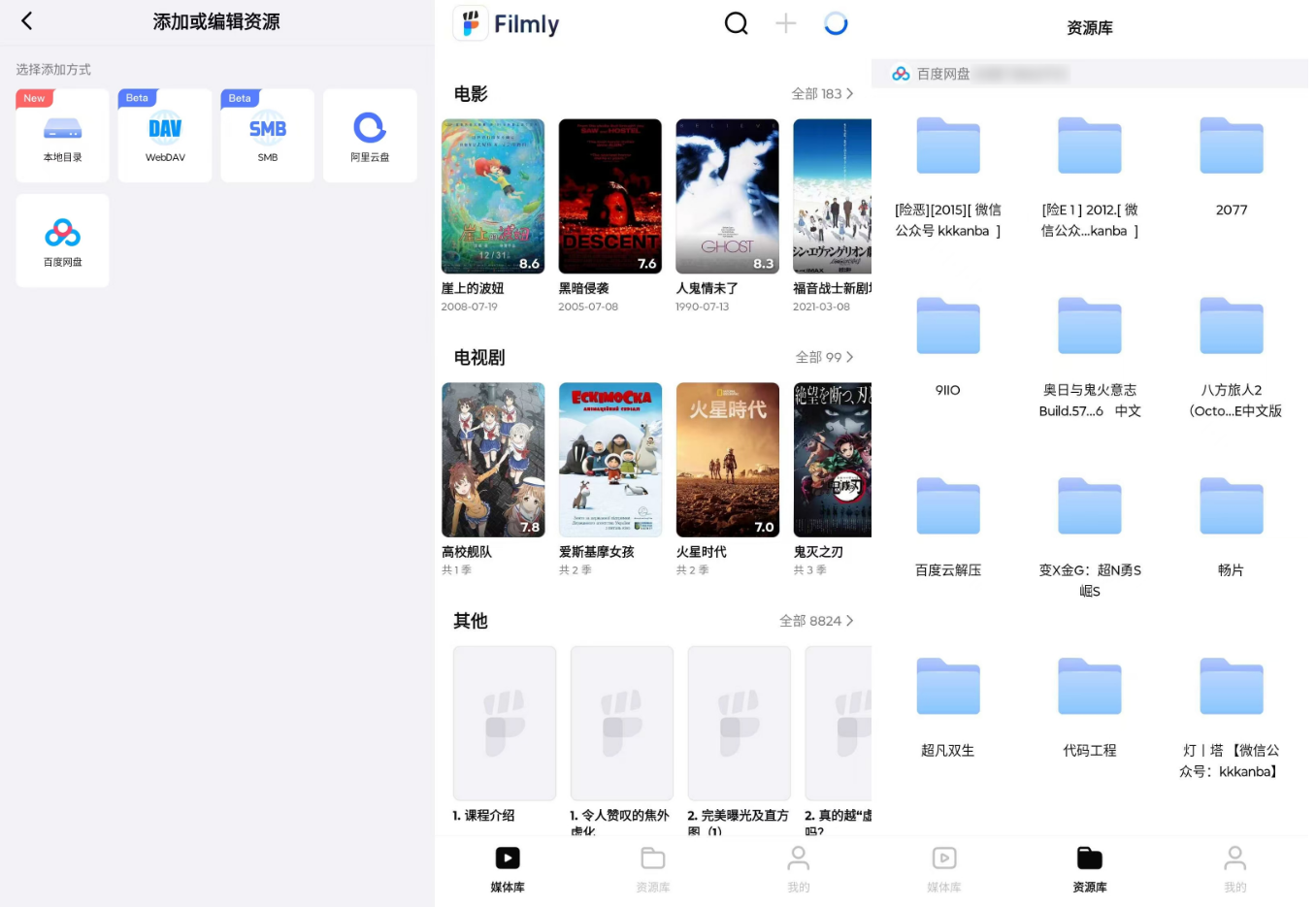Select Aliyun Drive (阿里云盘) source
This screenshot has width=1316, height=907.
click(370, 136)
